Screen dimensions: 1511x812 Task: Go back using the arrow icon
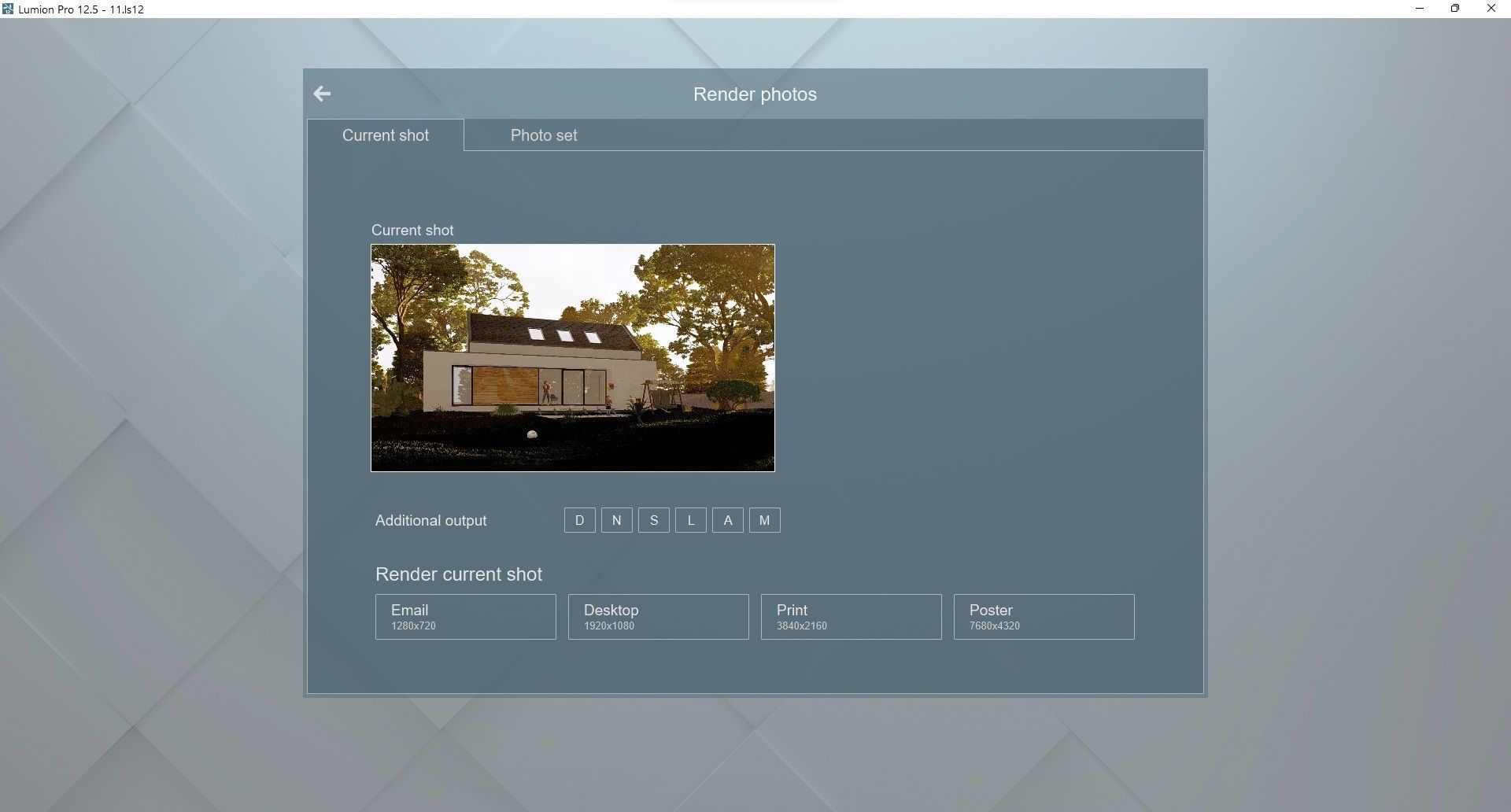(322, 94)
